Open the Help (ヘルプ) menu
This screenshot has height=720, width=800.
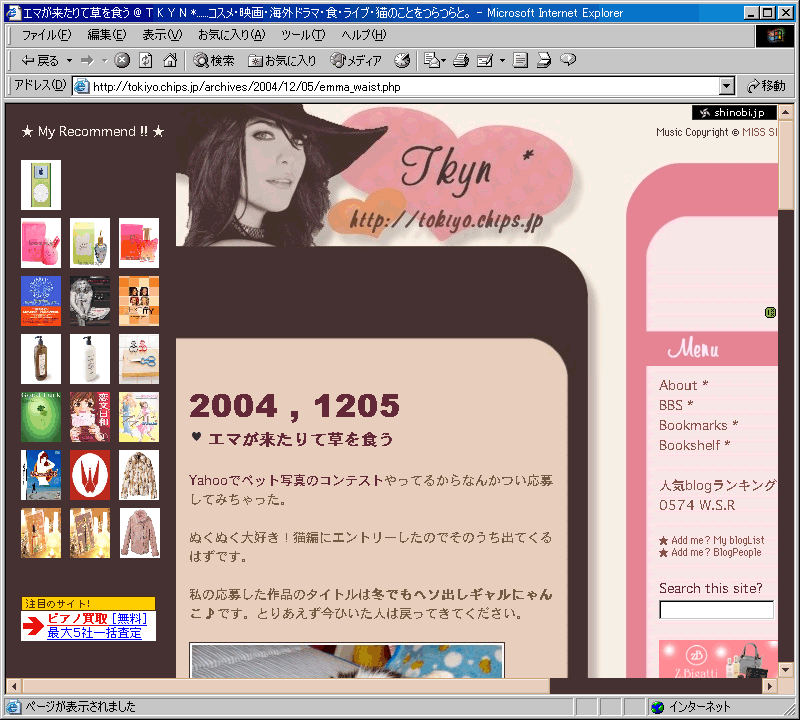pyautogui.click(x=364, y=35)
